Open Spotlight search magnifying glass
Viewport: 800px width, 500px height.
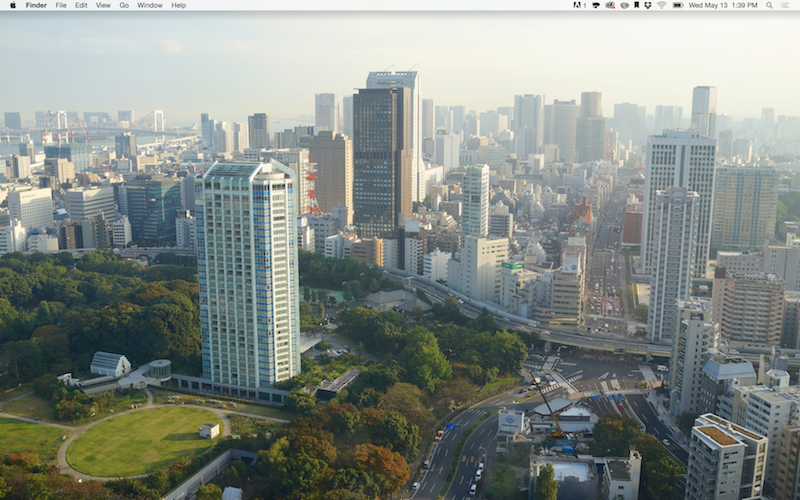(770, 5)
